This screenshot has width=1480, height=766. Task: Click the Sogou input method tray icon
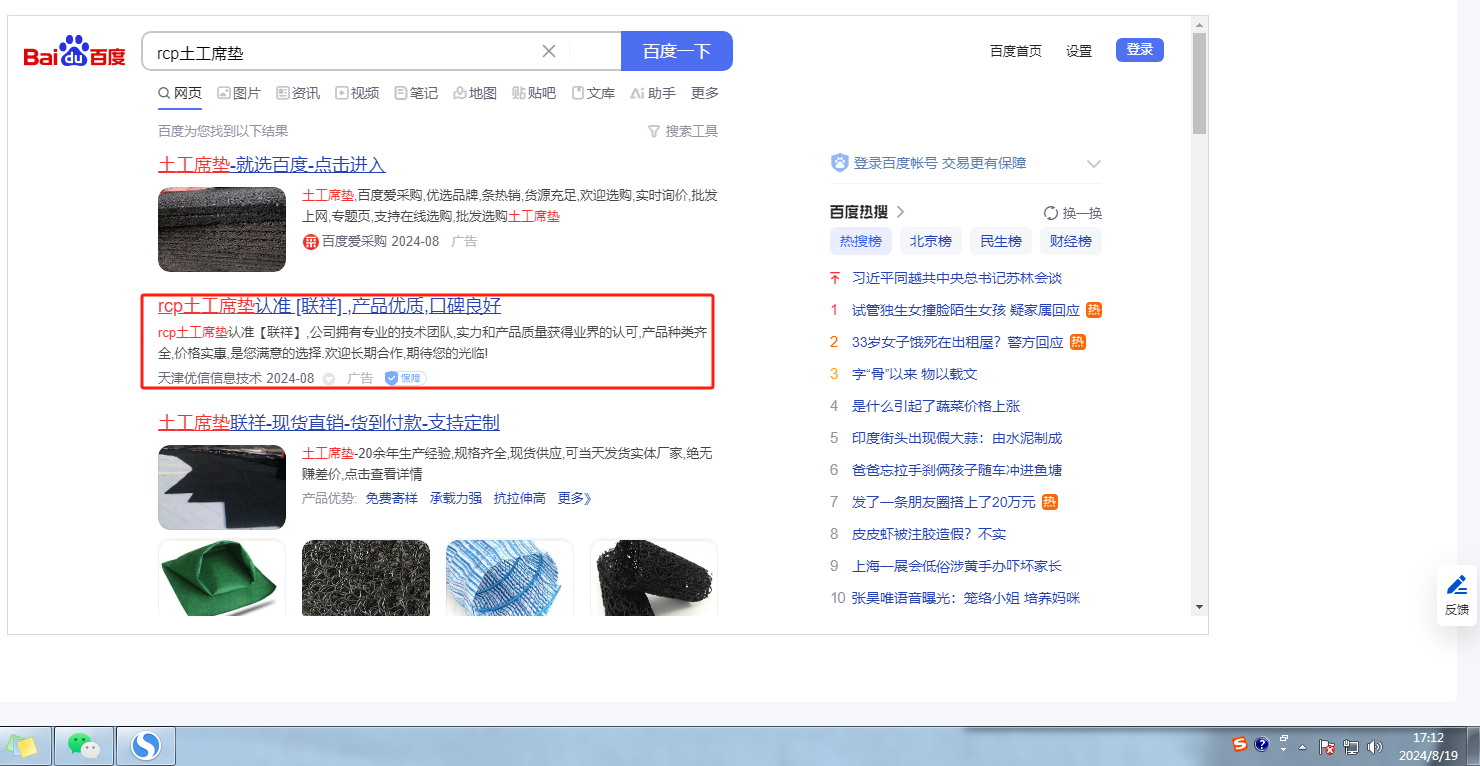pyautogui.click(x=1240, y=745)
